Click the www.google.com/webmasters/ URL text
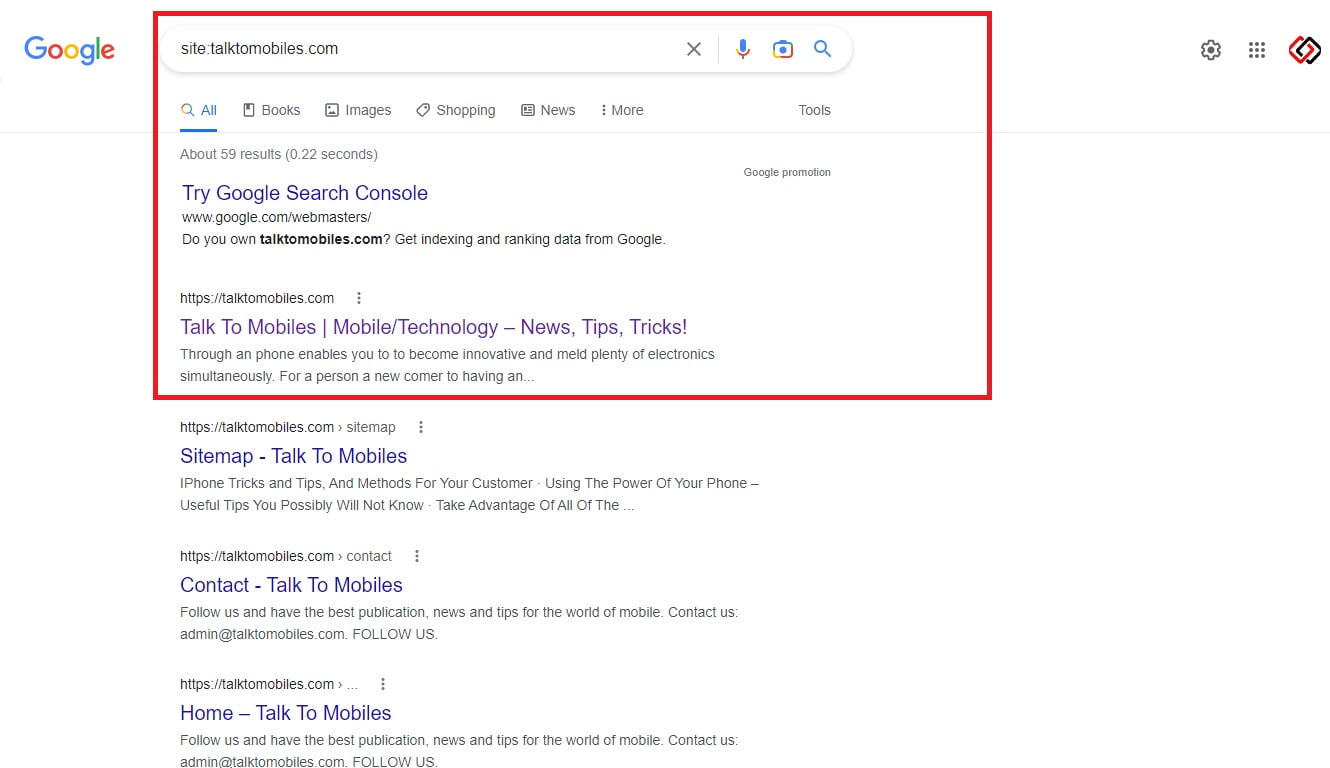This screenshot has height=768, width=1330. [277, 217]
